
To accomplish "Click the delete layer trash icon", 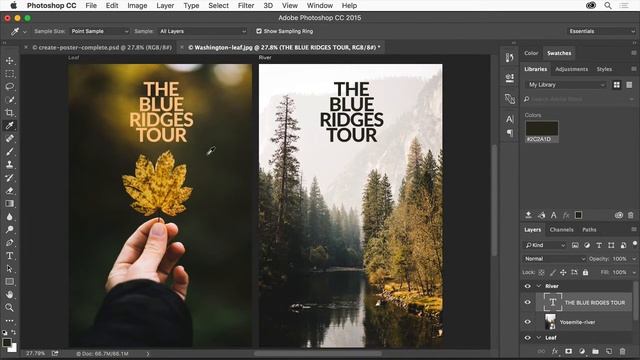I will tap(622, 351).
